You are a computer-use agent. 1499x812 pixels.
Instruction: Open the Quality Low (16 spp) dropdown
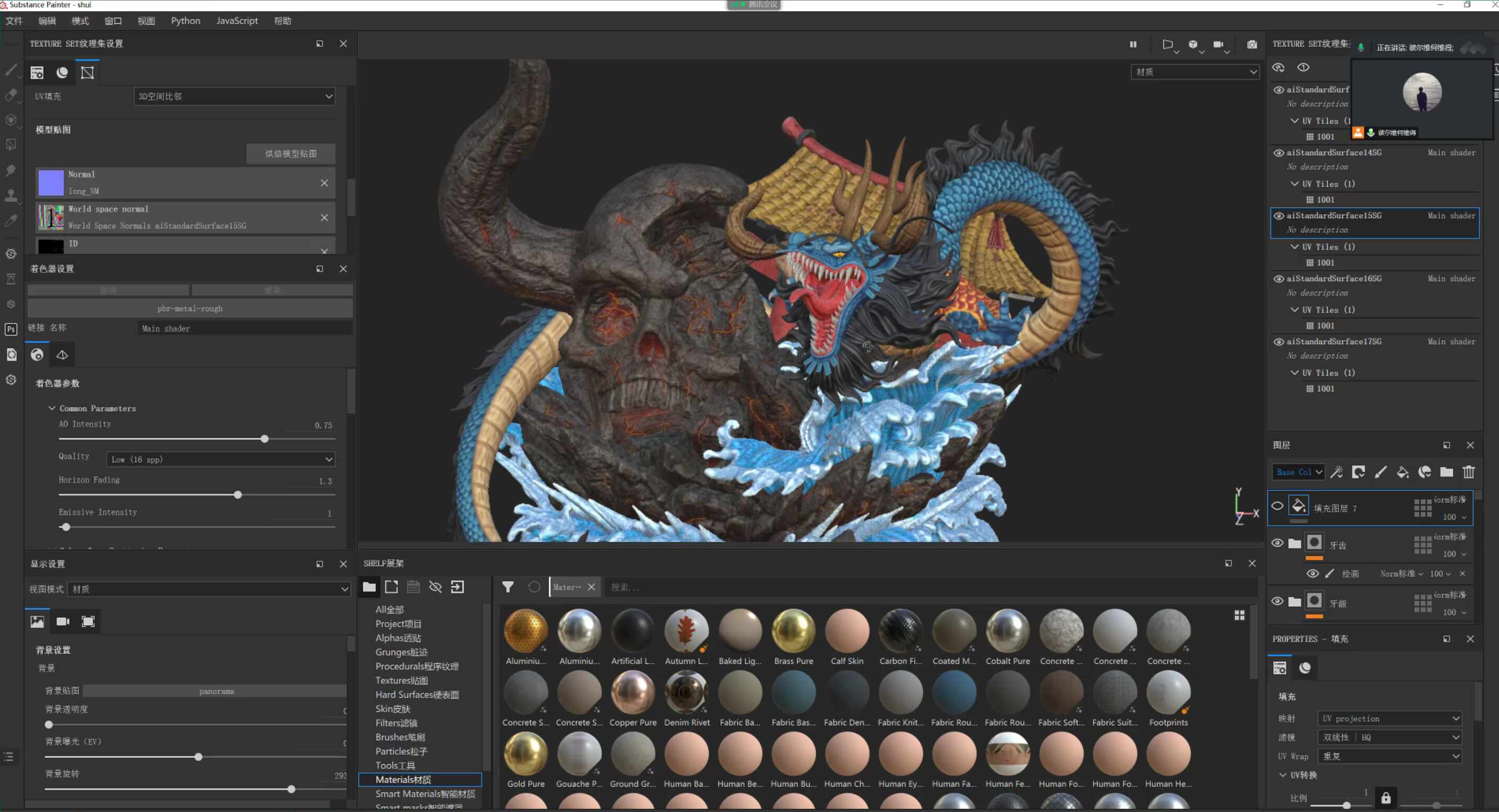click(221, 459)
